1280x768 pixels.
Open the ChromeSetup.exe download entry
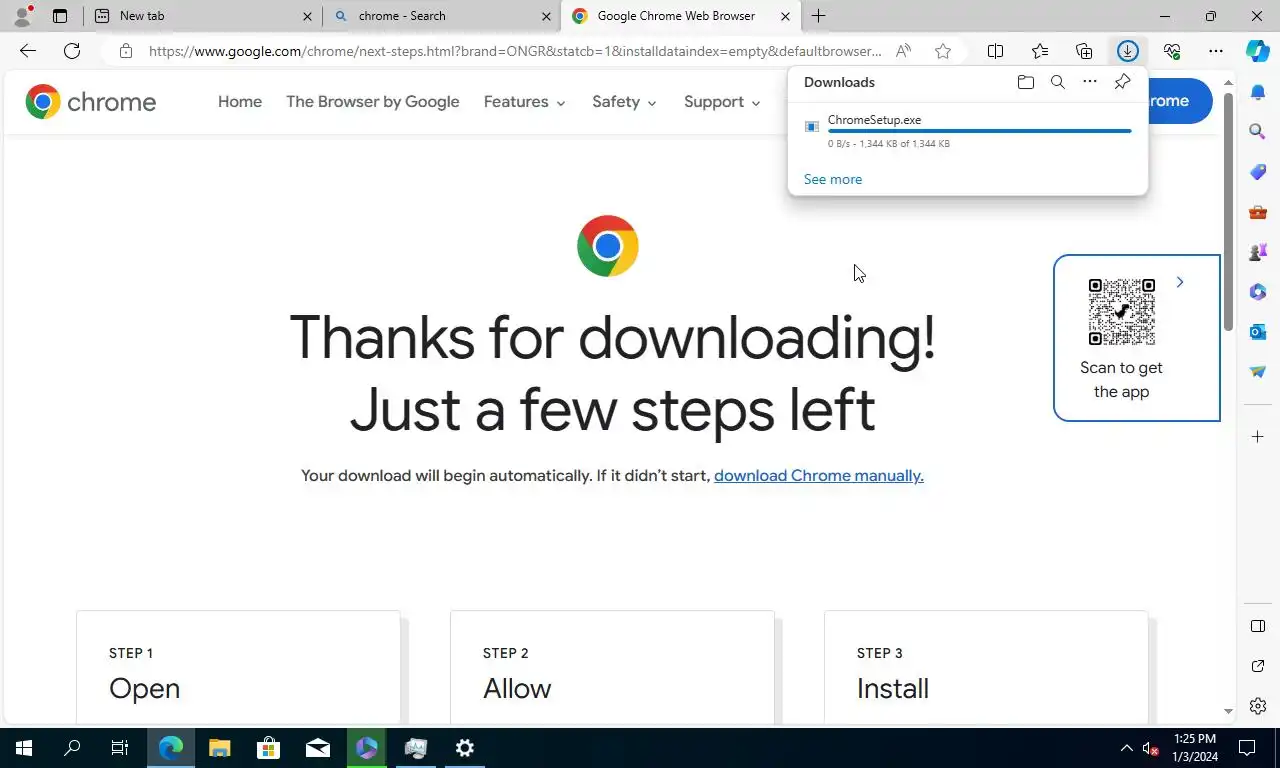[x=968, y=131]
